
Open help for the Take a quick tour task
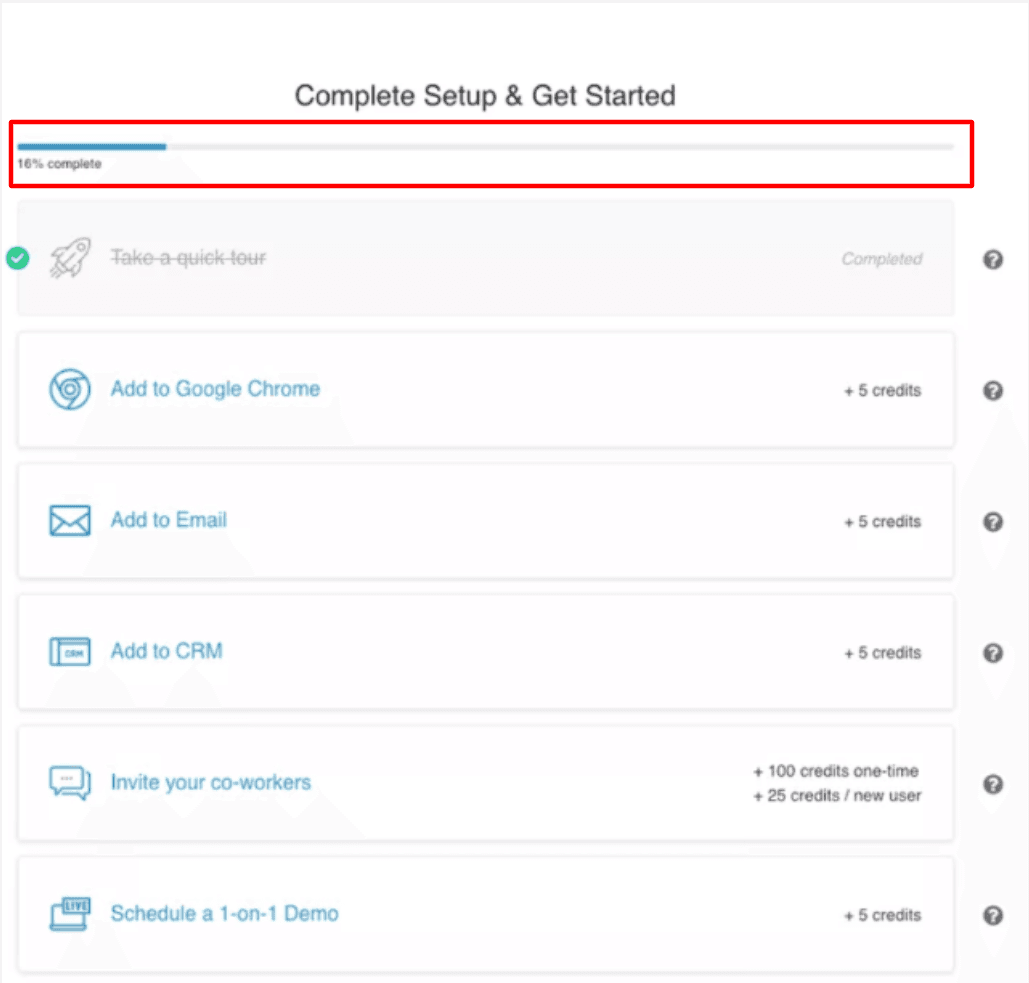coord(993,259)
